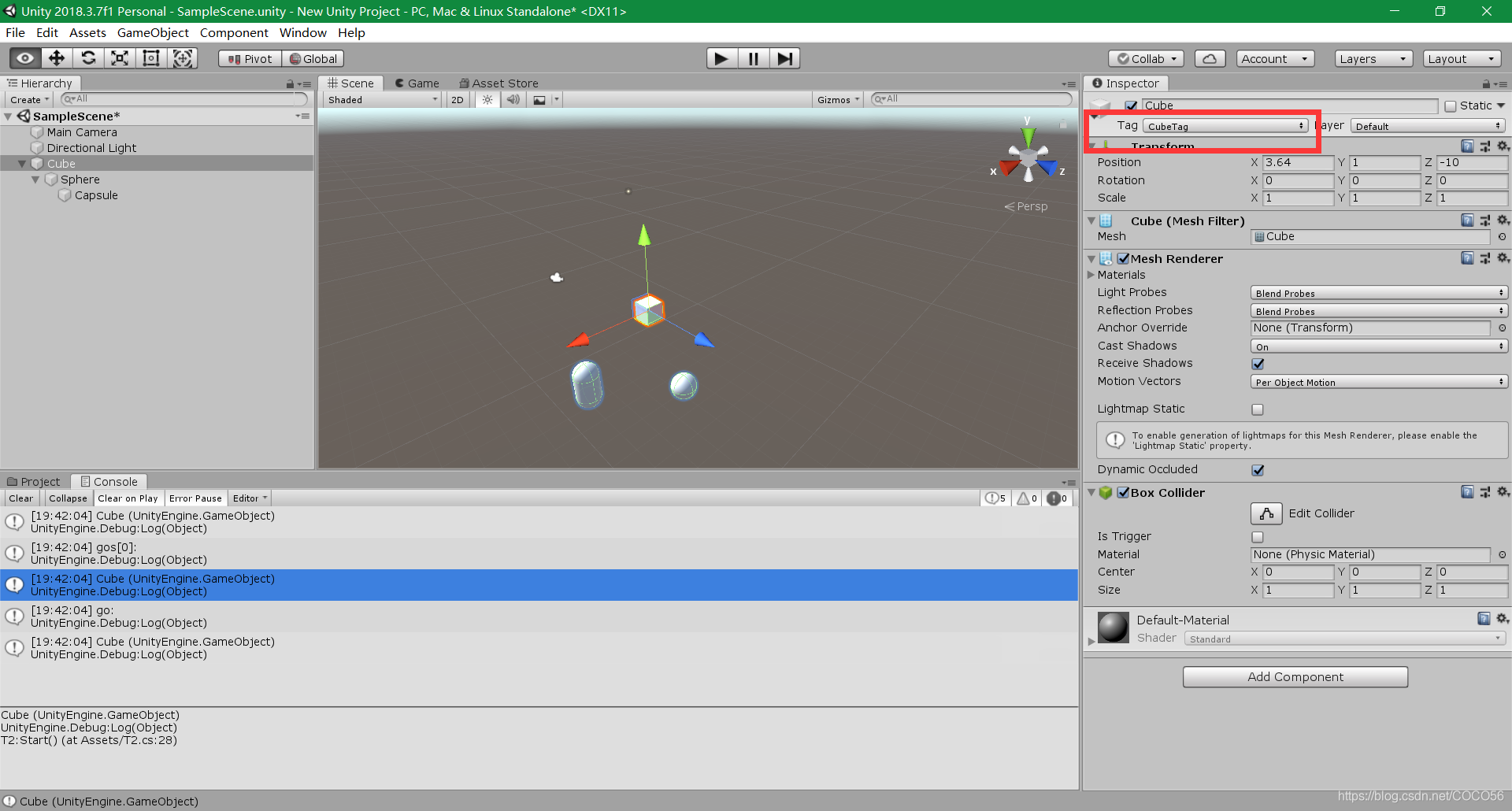
Task: Select the Move tool
Action: [57, 58]
